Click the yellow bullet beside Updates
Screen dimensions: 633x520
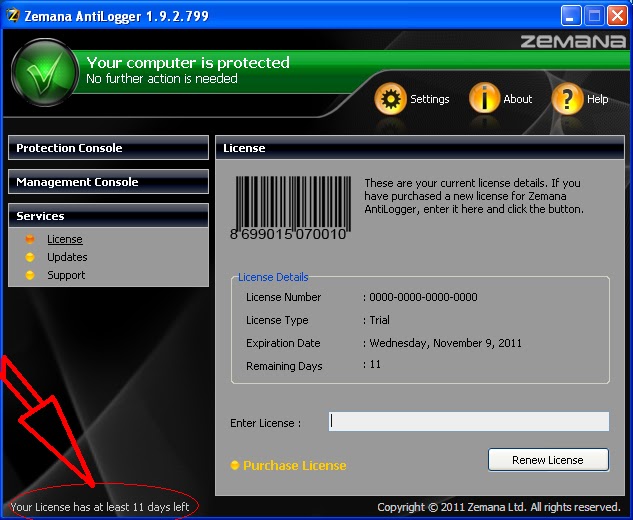coord(30,257)
